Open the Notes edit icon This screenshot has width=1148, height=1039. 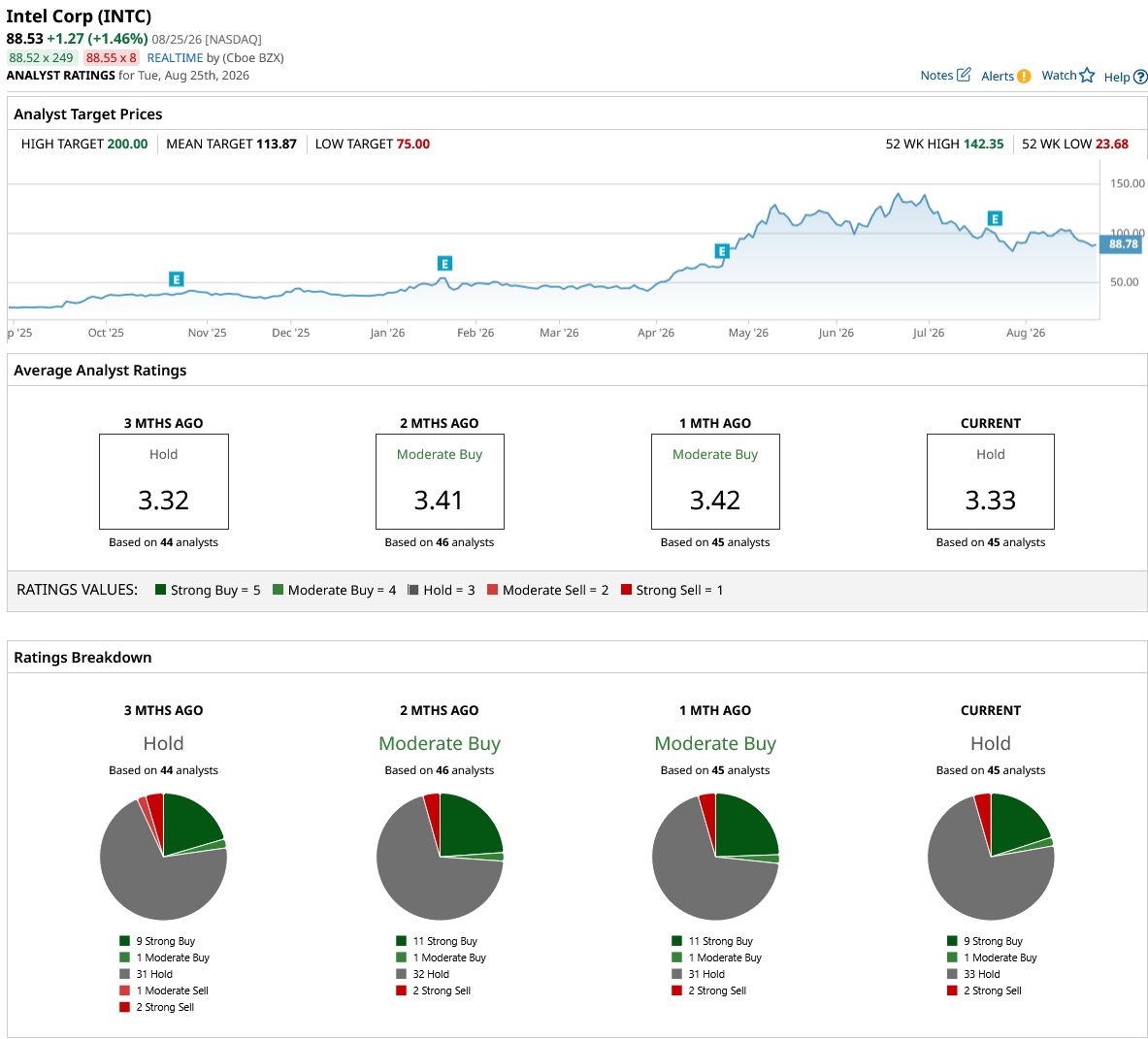point(964,75)
